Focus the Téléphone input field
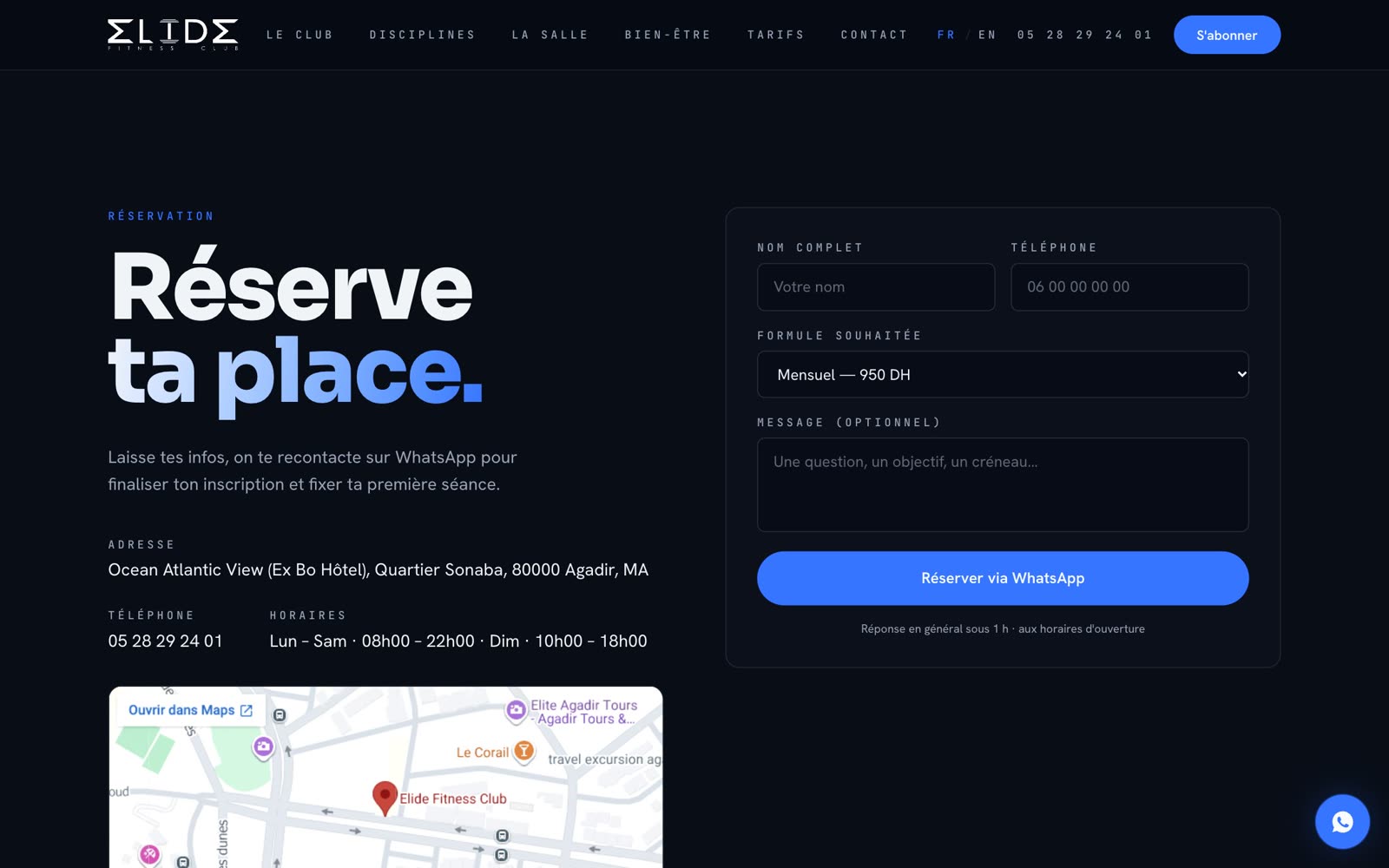Viewport: 1389px width, 868px height. click(1129, 287)
